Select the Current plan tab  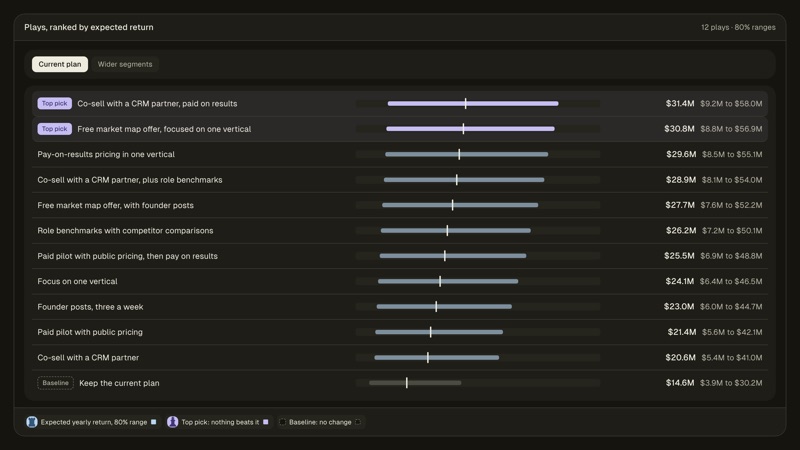(x=60, y=64)
